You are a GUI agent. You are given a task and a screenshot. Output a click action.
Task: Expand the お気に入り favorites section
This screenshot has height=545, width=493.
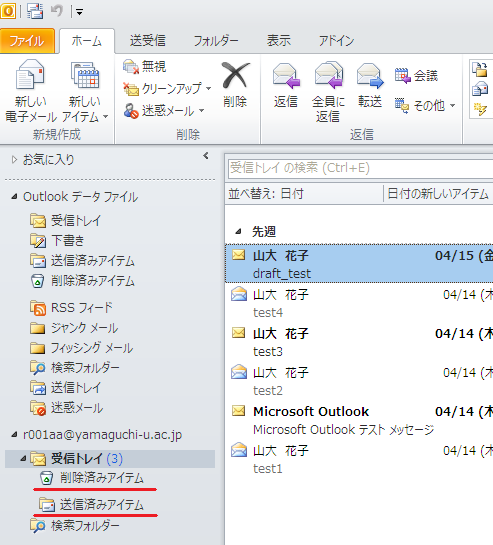14,160
